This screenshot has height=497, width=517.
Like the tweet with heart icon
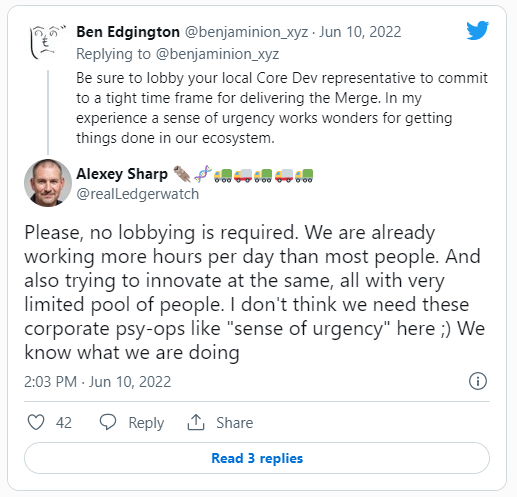(x=36, y=422)
